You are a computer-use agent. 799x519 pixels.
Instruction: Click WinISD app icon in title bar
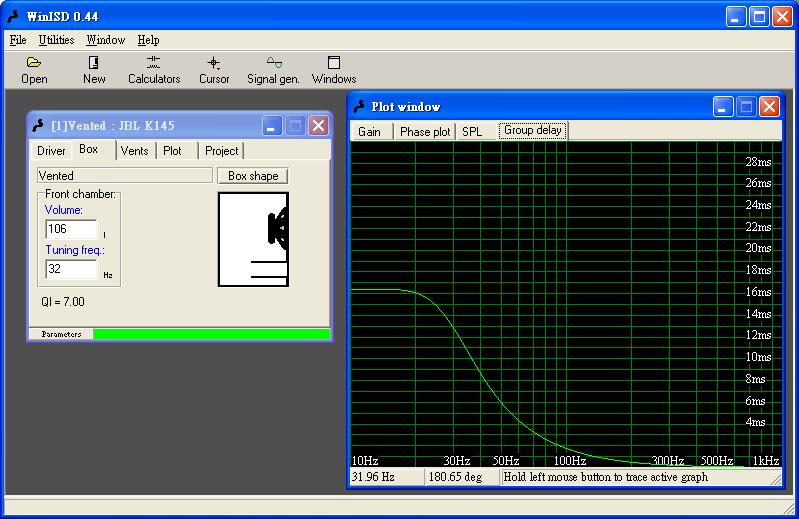[x=13, y=17]
